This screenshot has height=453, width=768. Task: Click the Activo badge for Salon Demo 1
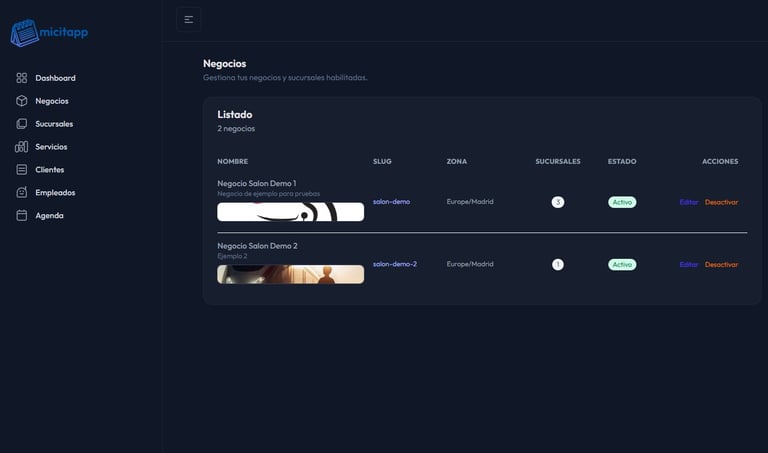[622, 202]
